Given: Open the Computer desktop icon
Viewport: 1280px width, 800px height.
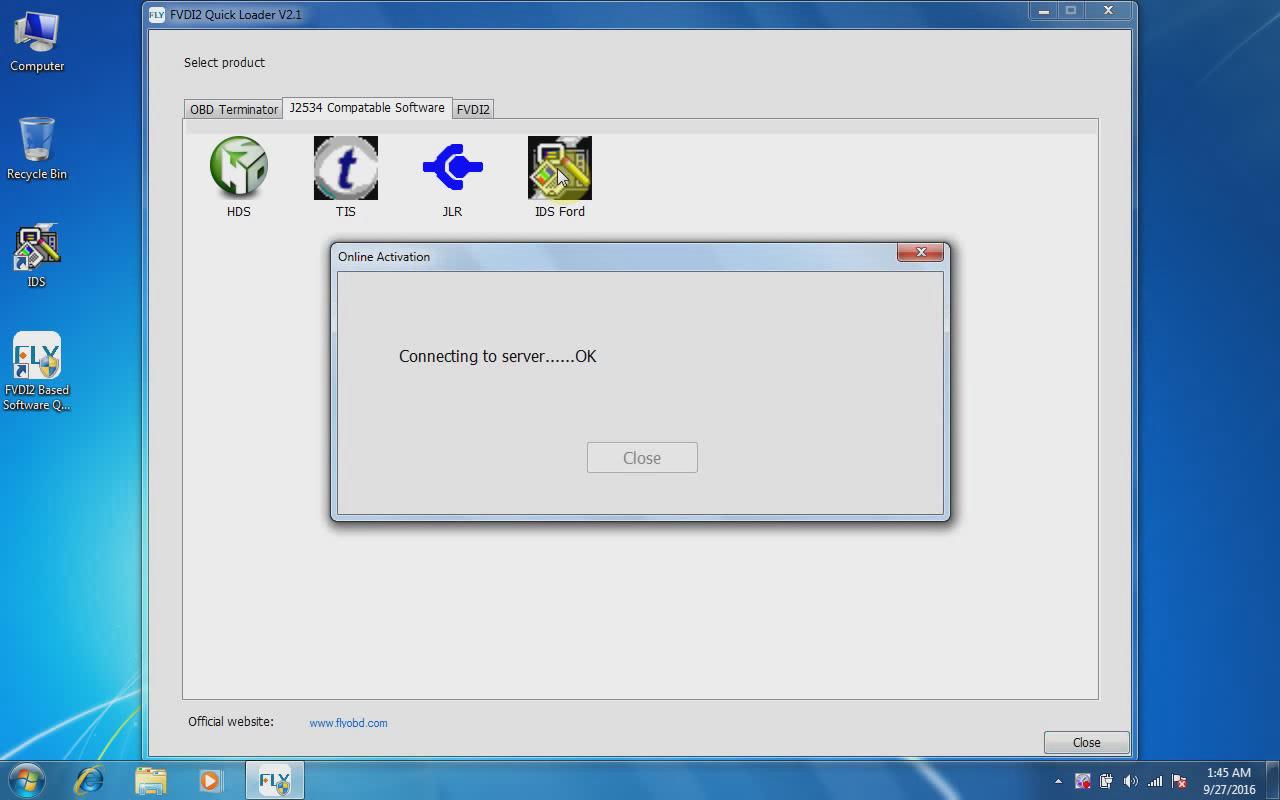Looking at the screenshot, I should pos(37,42).
